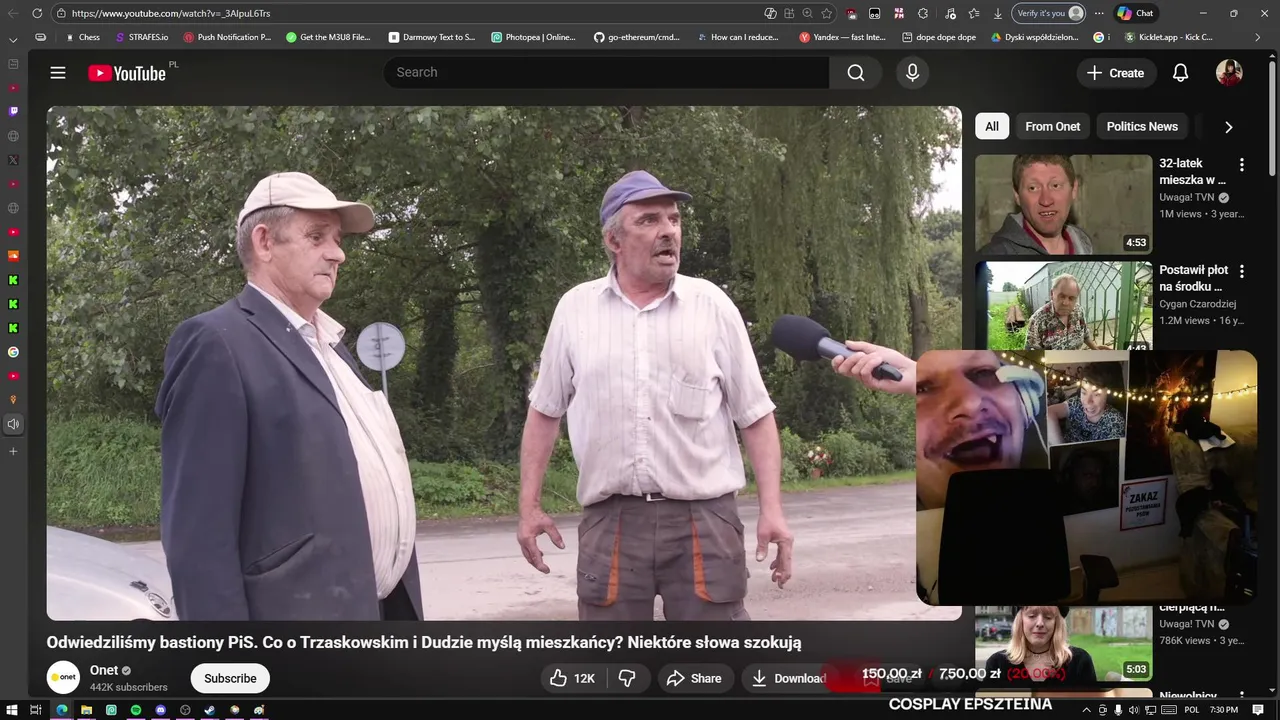Image resolution: width=1280 pixels, height=720 pixels.
Task: Open the Uwaga! TVN channel under 32-latek
Action: click(x=1186, y=198)
